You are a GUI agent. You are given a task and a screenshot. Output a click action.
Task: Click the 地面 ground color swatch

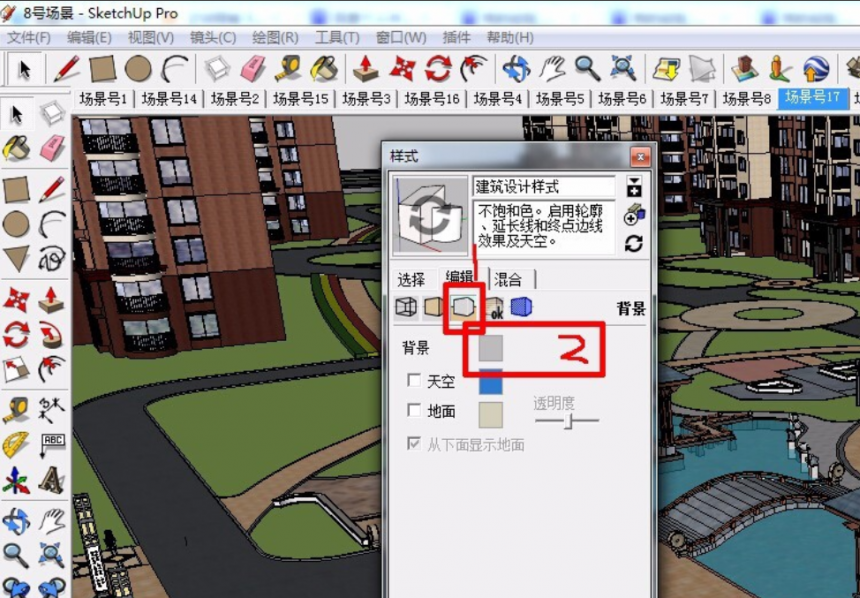click(490, 415)
